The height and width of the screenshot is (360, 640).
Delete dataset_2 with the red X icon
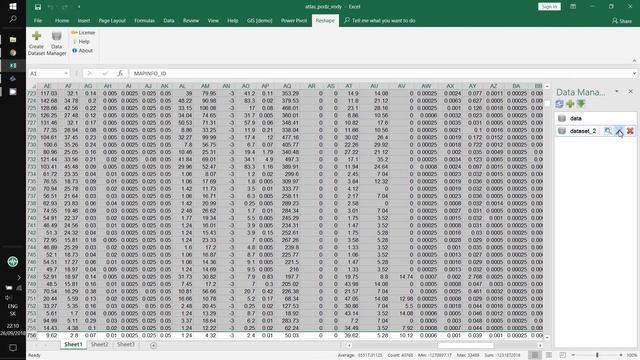(x=630, y=131)
